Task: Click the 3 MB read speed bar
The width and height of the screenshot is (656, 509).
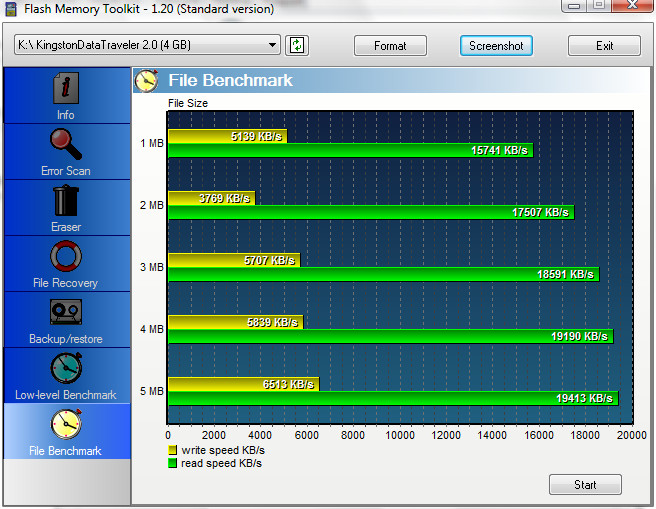Action: tap(382, 274)
